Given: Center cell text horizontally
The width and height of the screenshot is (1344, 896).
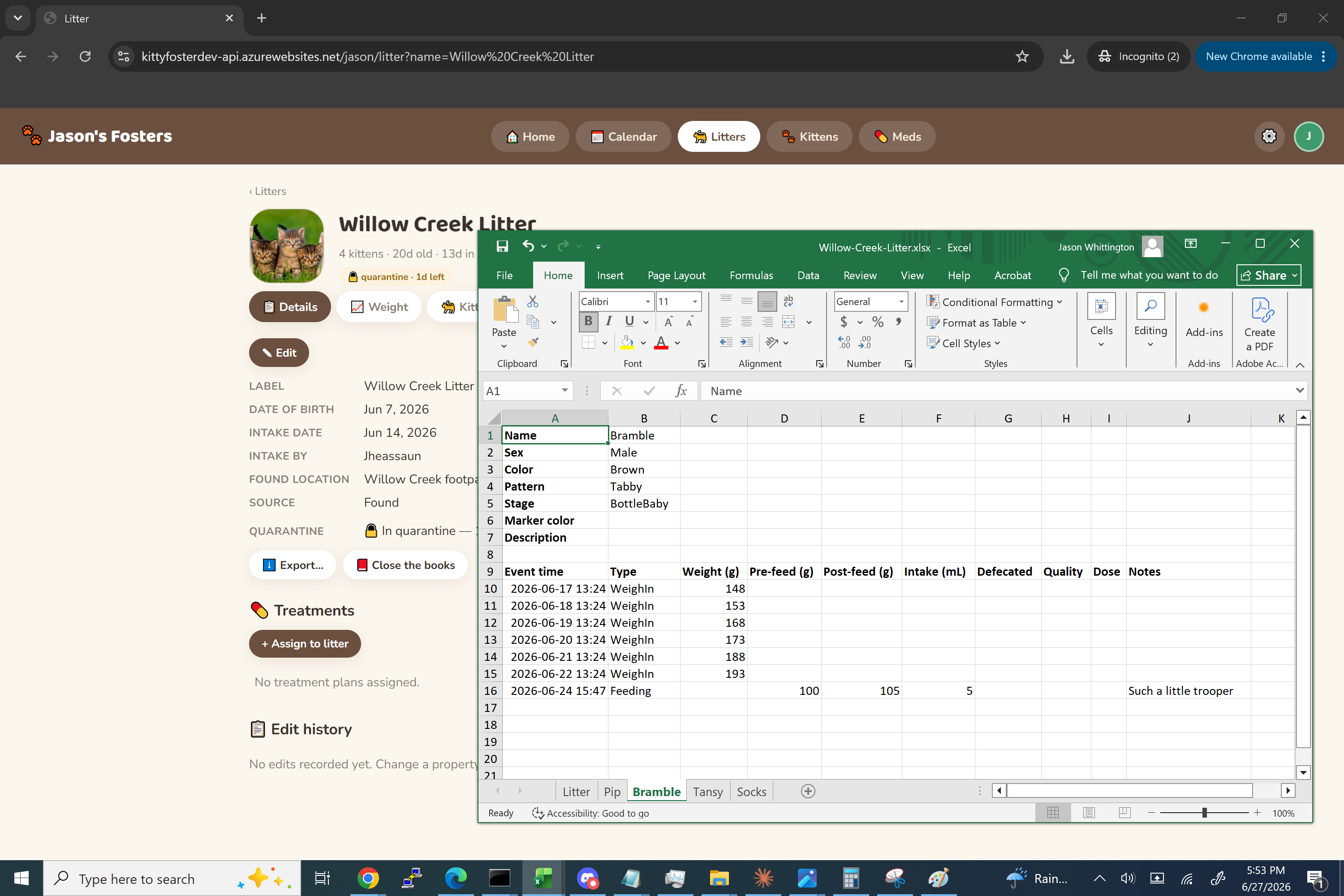Looking at the screenshot, I should (746, 322).
